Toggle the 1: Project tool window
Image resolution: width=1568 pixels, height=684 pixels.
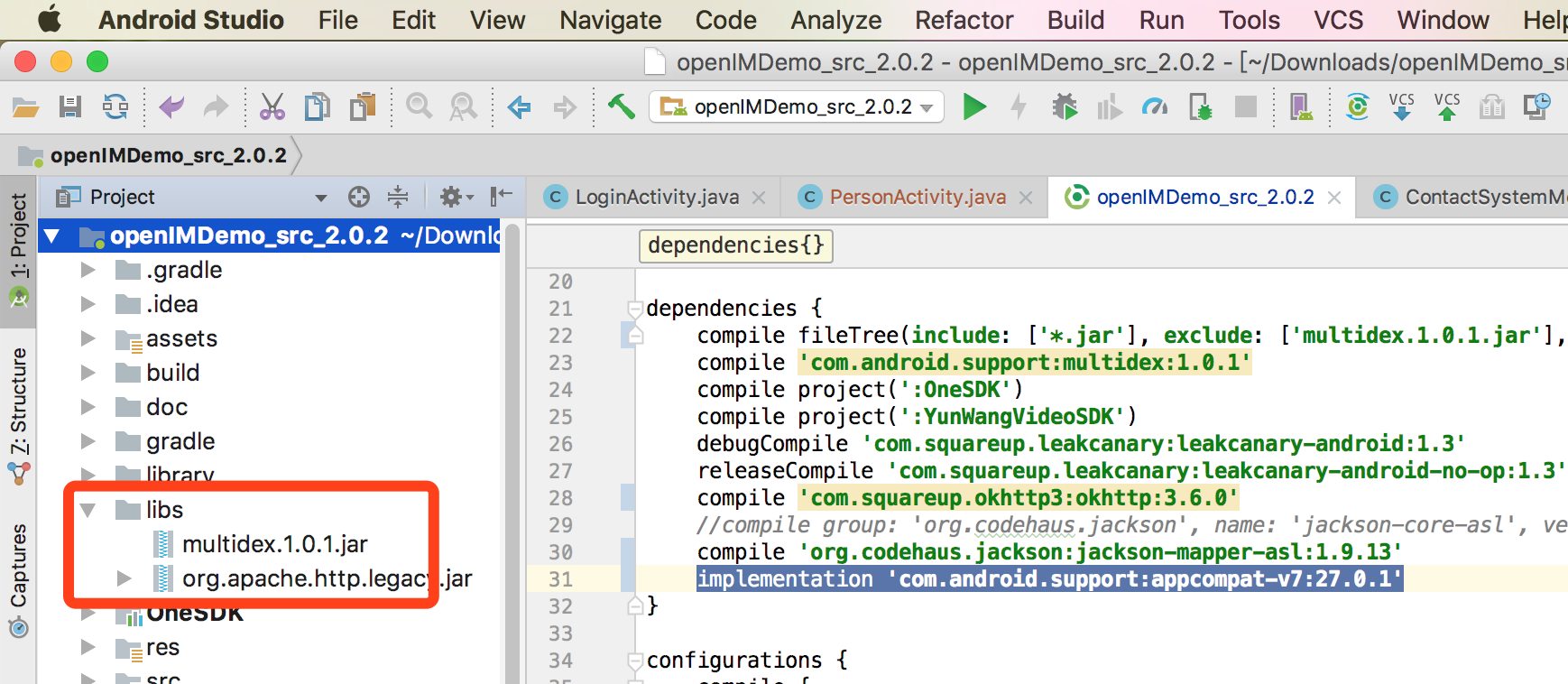(18, 251)
